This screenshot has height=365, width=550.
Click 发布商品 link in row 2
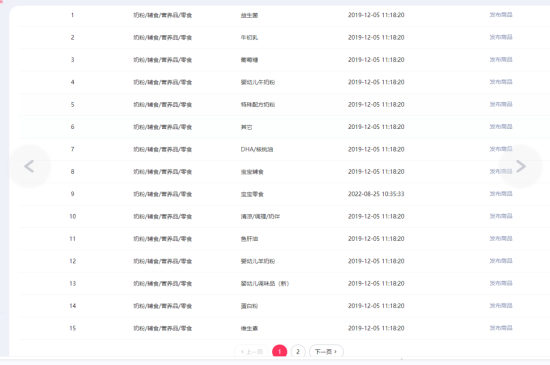coord(501,37)
